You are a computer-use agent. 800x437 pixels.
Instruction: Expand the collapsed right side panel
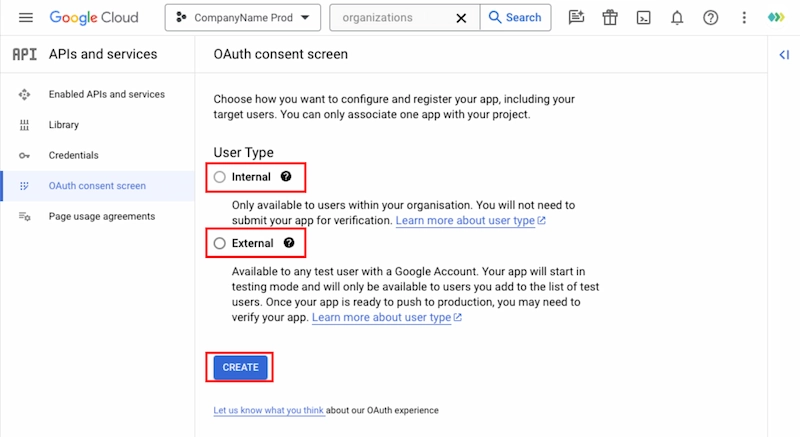pos(784,55)
